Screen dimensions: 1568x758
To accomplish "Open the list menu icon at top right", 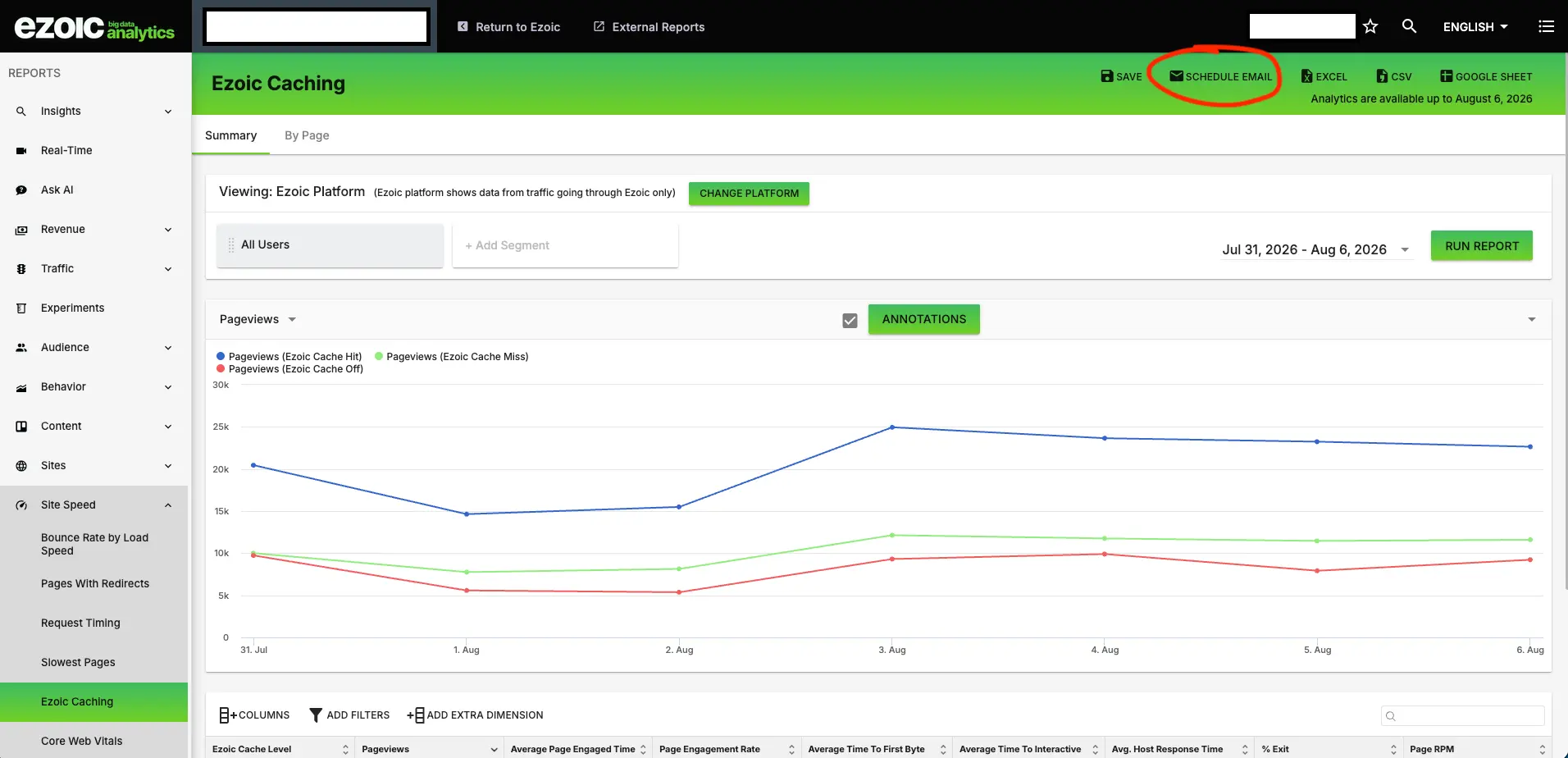I will point(1546,26).
